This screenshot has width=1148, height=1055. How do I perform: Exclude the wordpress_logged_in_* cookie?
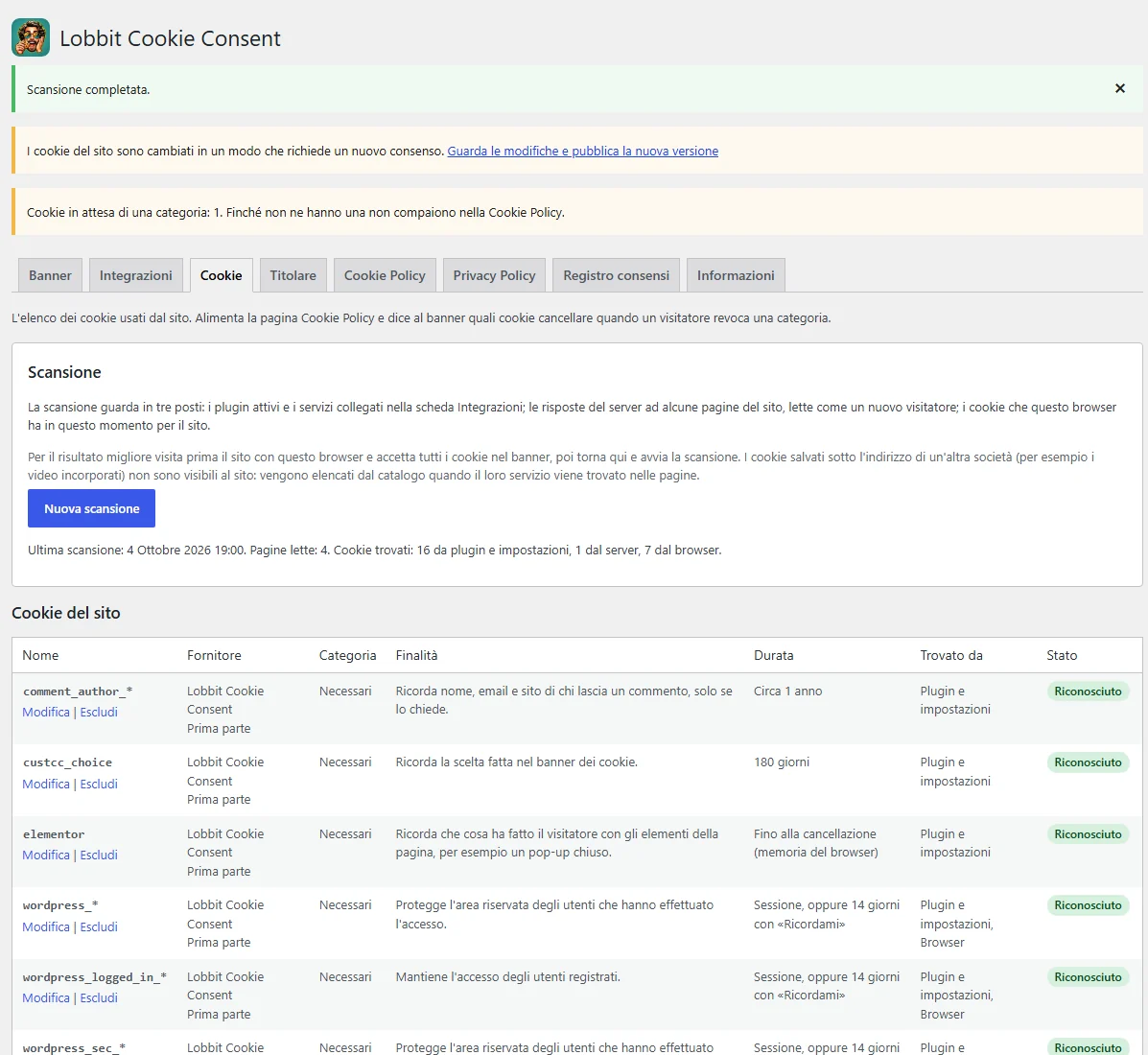coord(99,997)
